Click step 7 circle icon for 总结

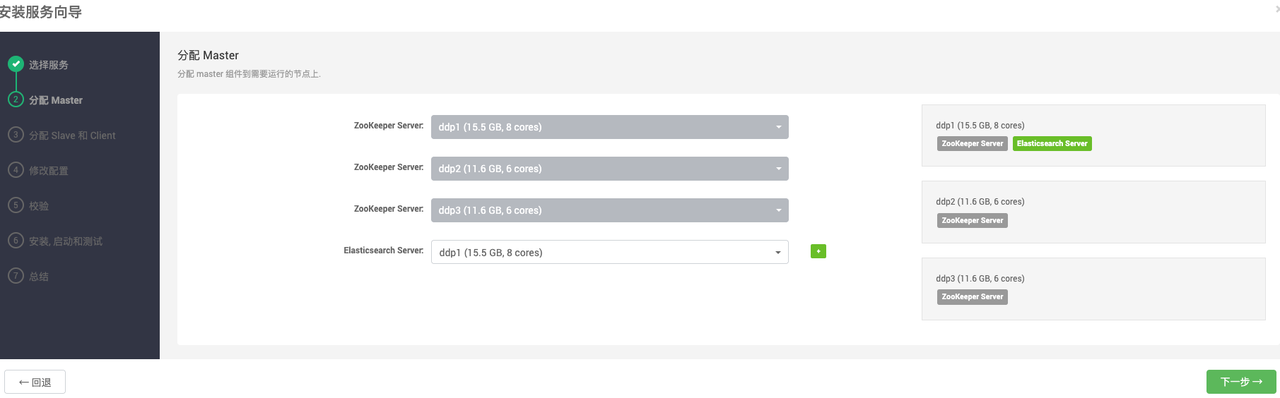click(x=16, y=276)
